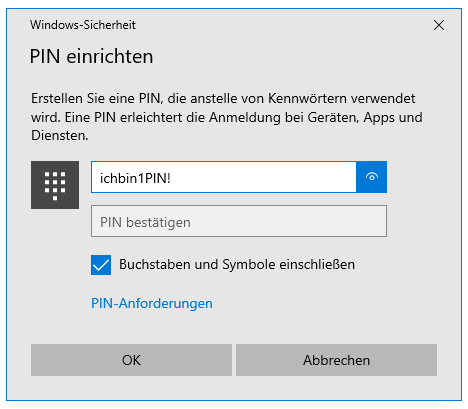This screenshot has width=468, height=409.
Task: Click the PIN bestätigen placeholder text
Action: coord(145,222)
